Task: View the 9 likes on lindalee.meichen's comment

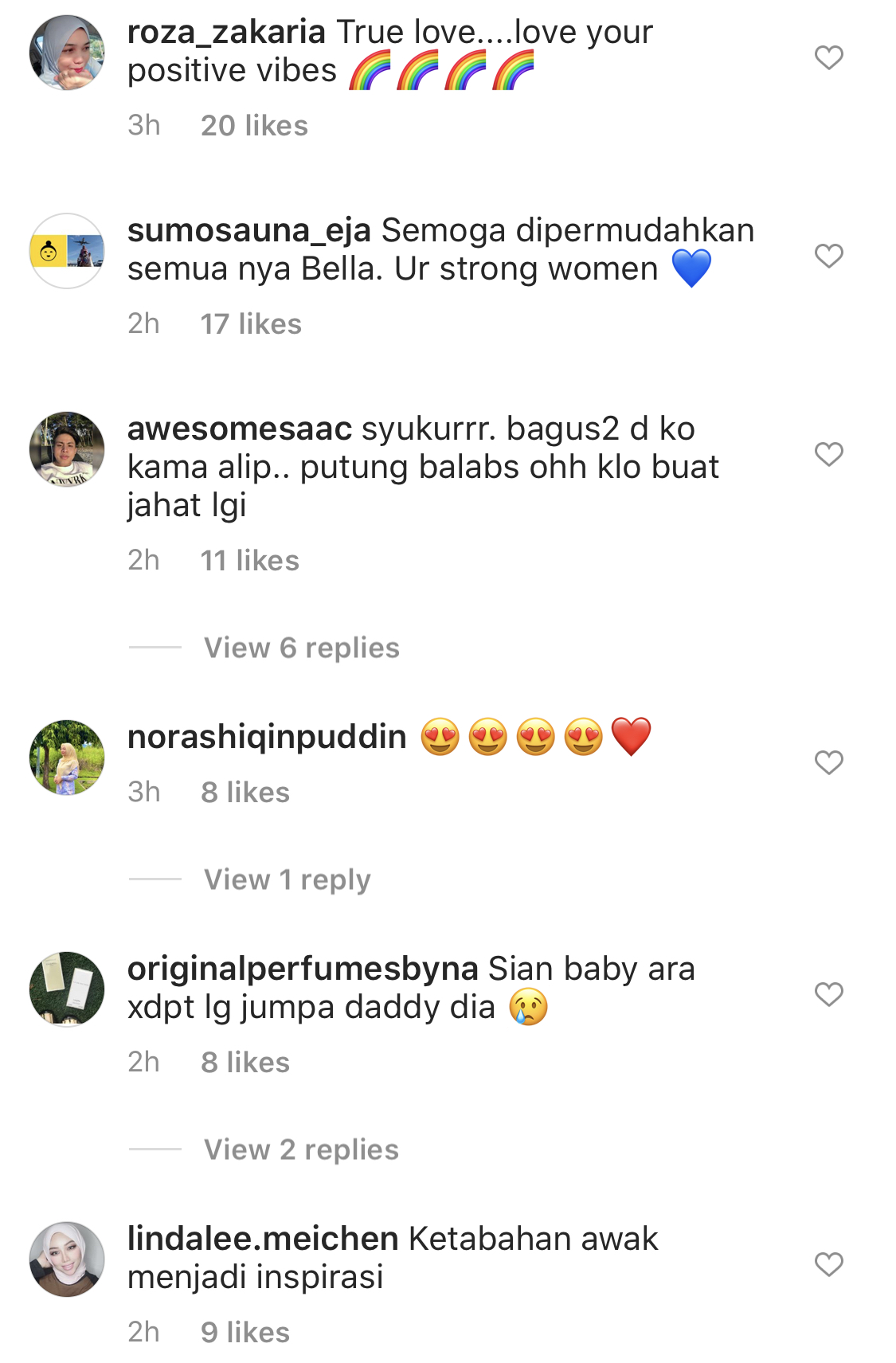Action: click(245, 1332)
